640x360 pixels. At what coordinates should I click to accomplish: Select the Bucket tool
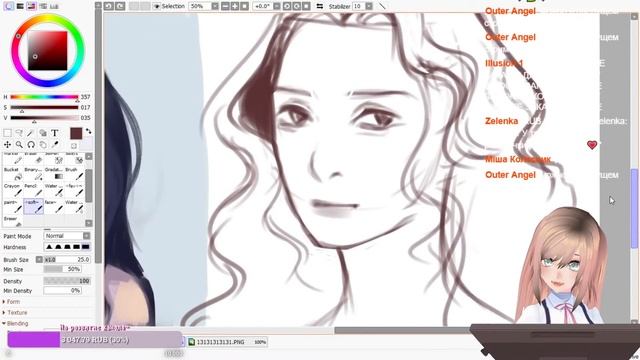(x=13, y=174)
